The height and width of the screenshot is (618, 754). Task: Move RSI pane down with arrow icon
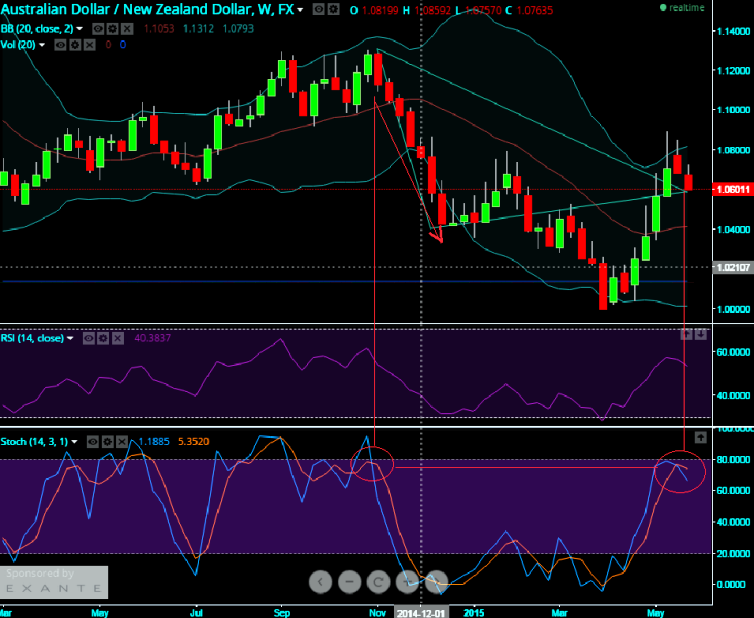(701, 334)
